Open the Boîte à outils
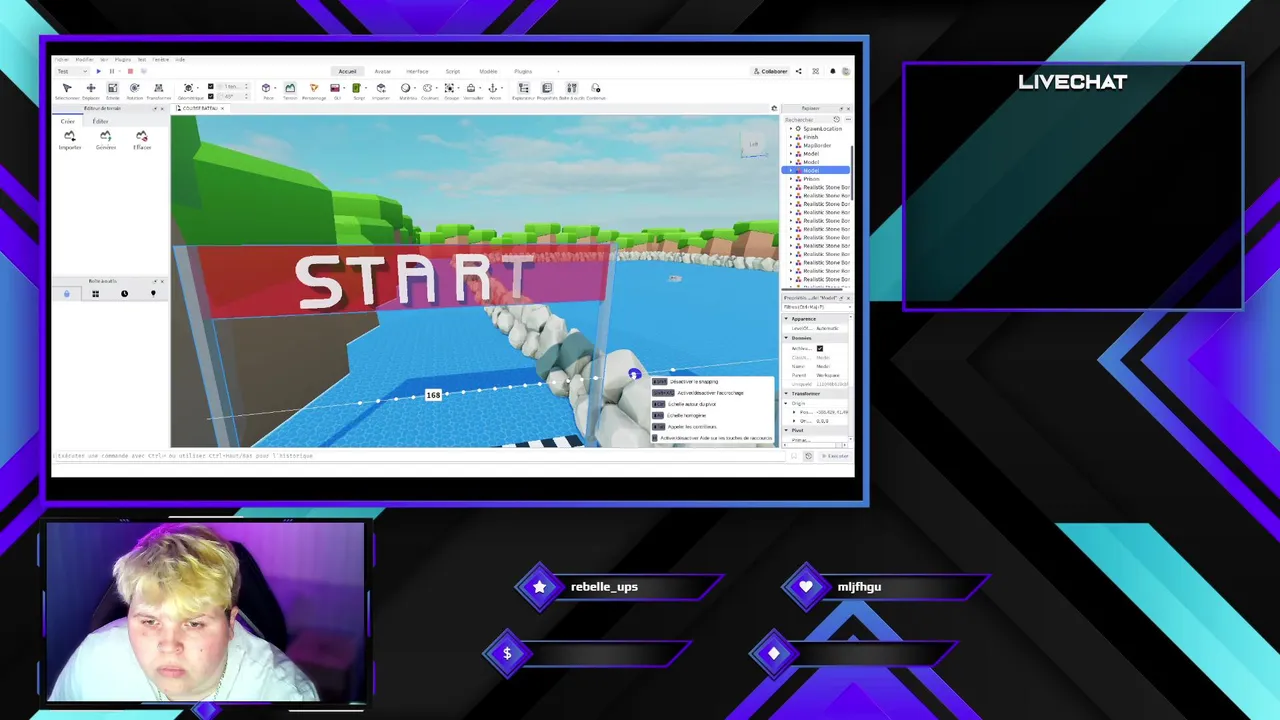1280x720 pixels. pyautogui.click(x=572, y=88)
